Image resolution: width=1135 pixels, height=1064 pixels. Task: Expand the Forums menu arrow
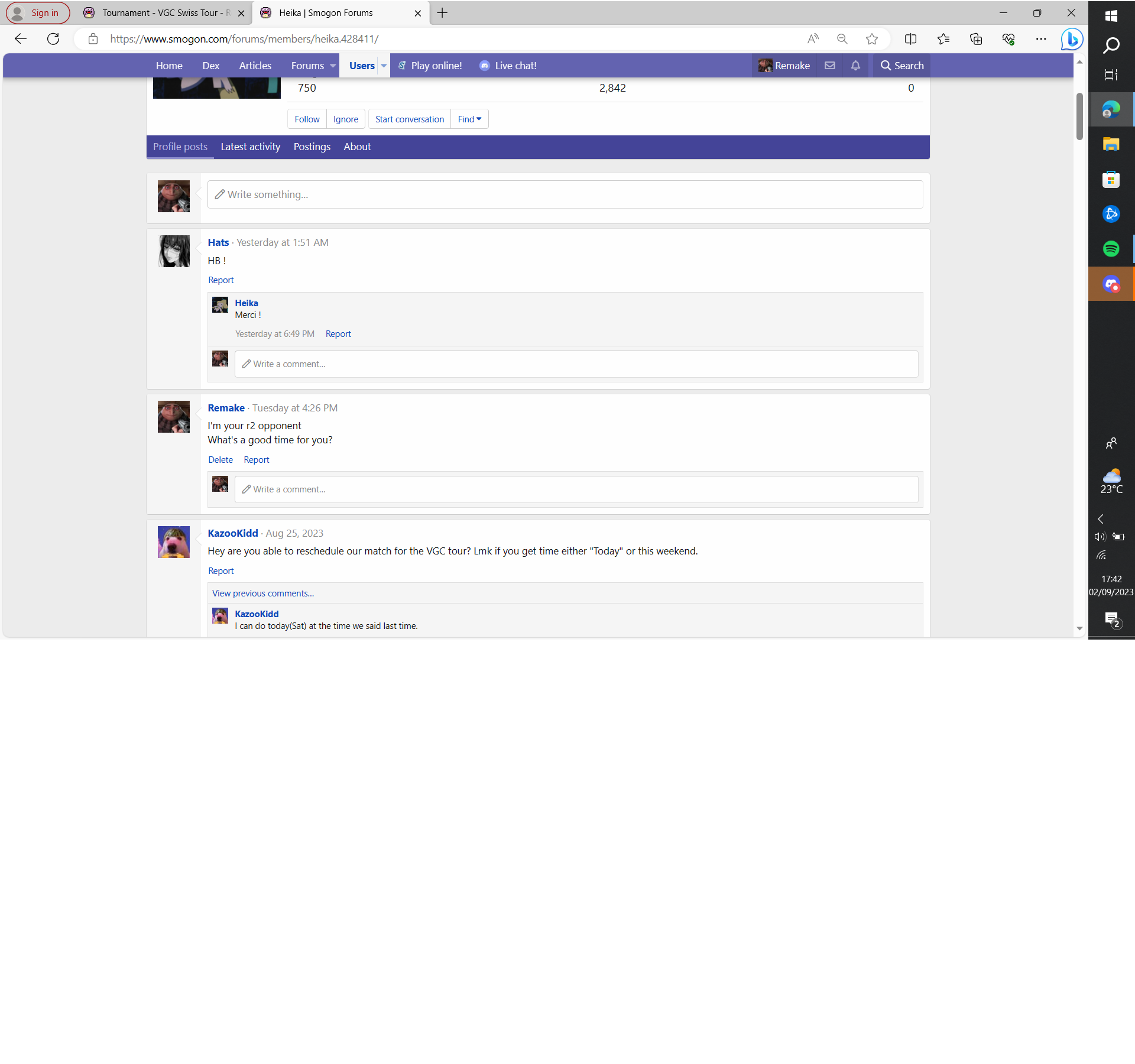tap(333, 66)
